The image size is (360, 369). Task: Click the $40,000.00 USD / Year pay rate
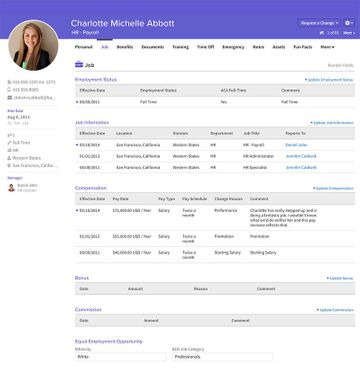pos(132,253)
